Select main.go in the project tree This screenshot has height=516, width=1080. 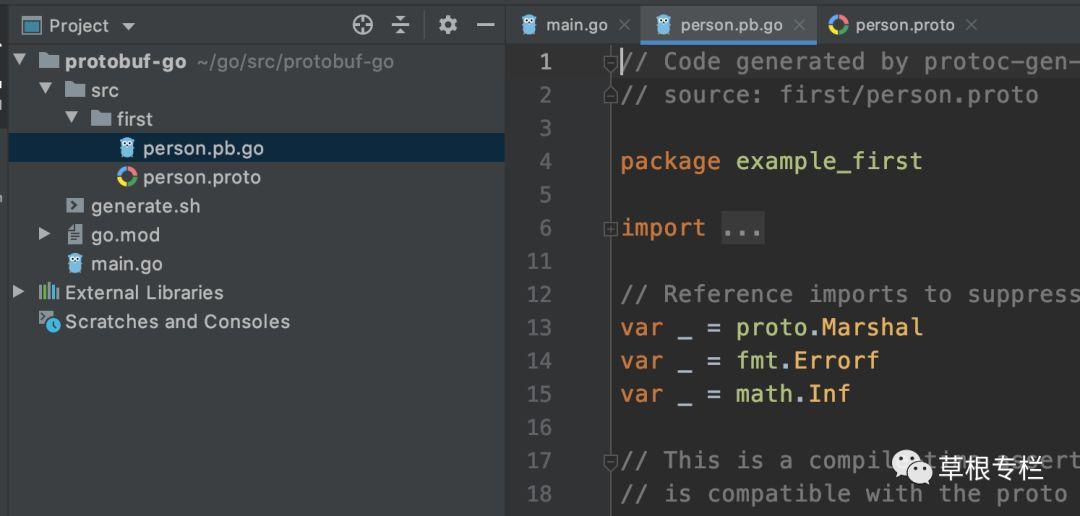tap(127, 264)
